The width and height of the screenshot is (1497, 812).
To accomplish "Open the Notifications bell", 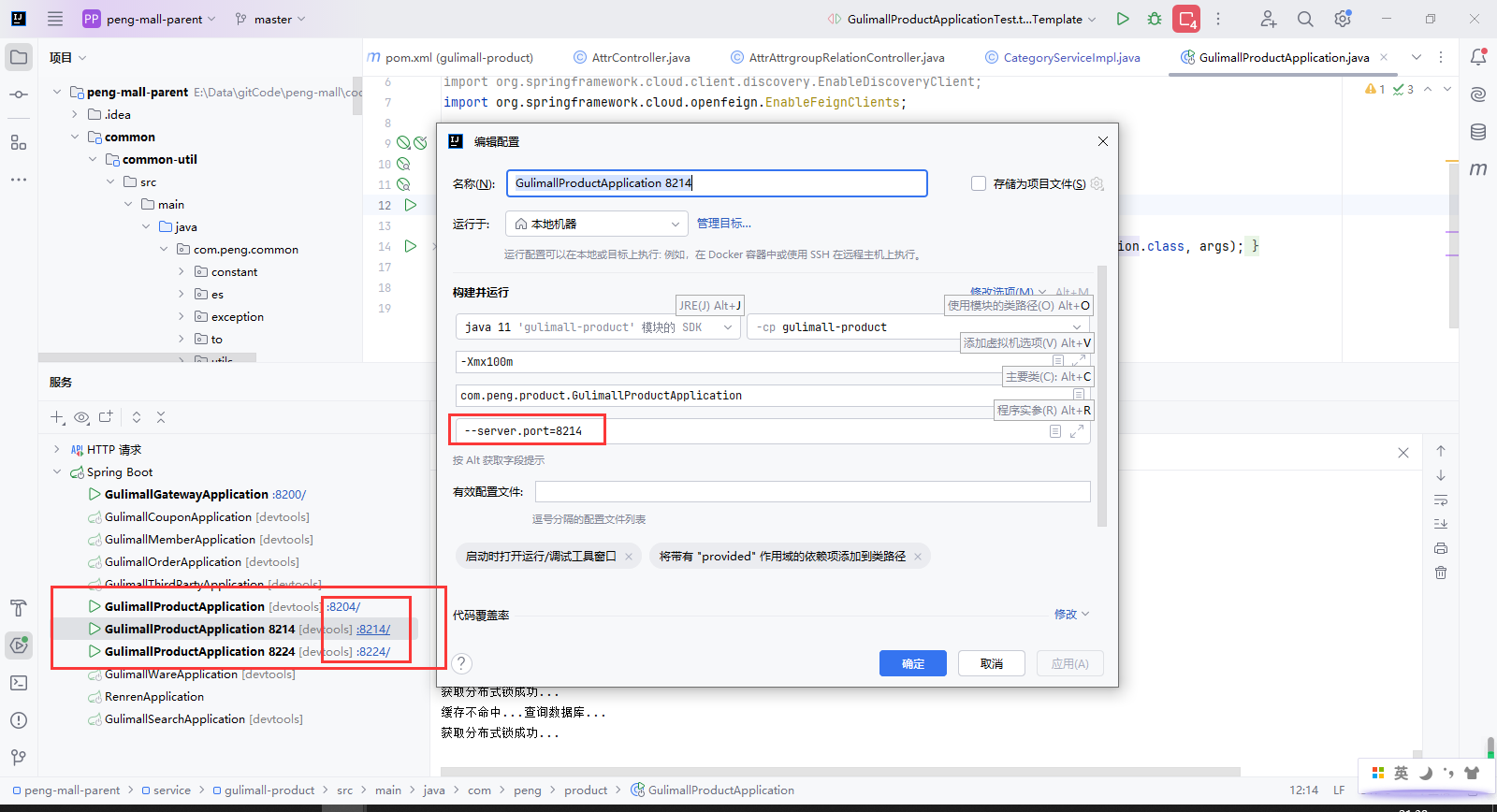I will click(x=1478, y=57).
